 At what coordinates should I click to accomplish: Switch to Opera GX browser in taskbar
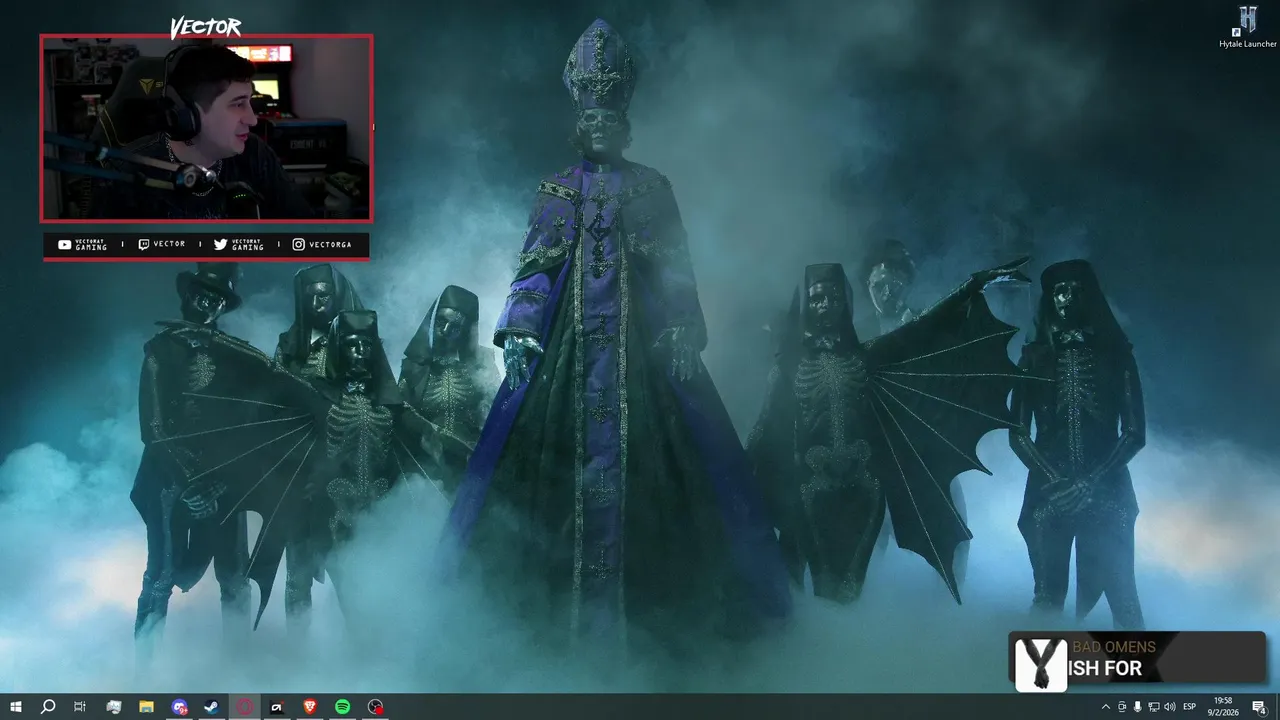click(245, 707)
